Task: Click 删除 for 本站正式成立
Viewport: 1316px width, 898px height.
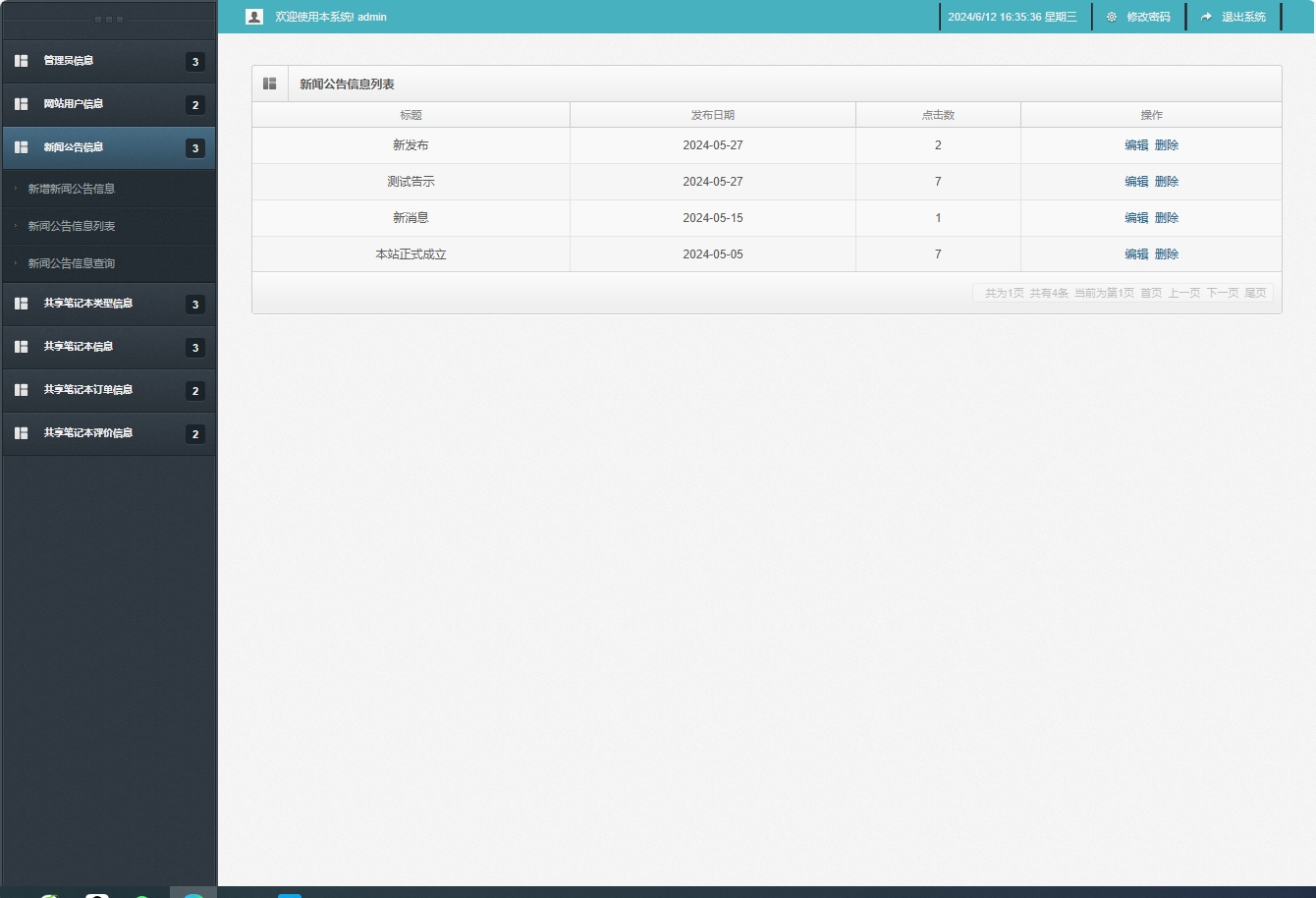Action: 1167,254
